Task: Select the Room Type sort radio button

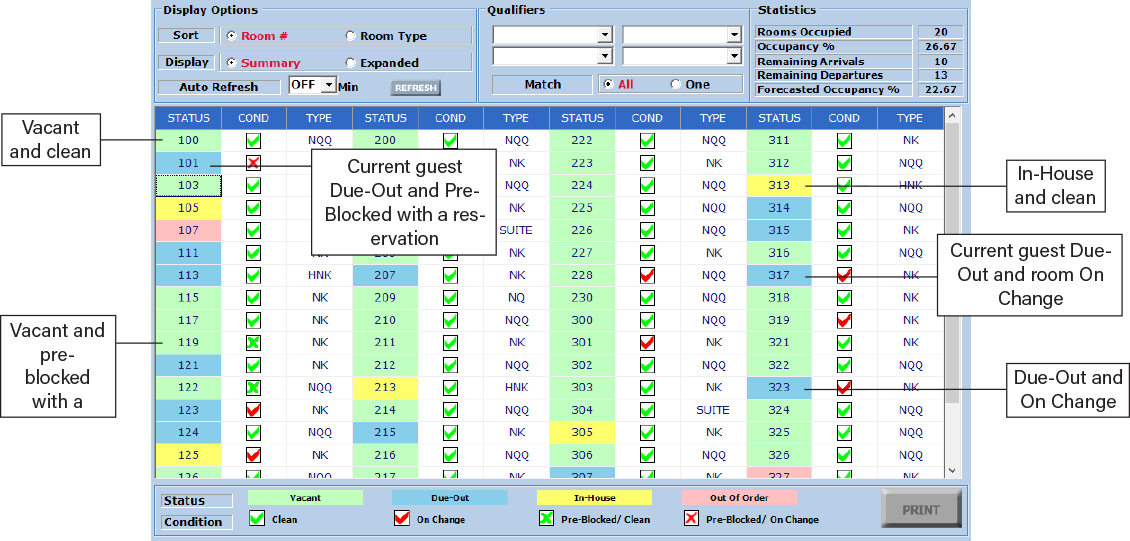Action: click(x=350, y=36)
